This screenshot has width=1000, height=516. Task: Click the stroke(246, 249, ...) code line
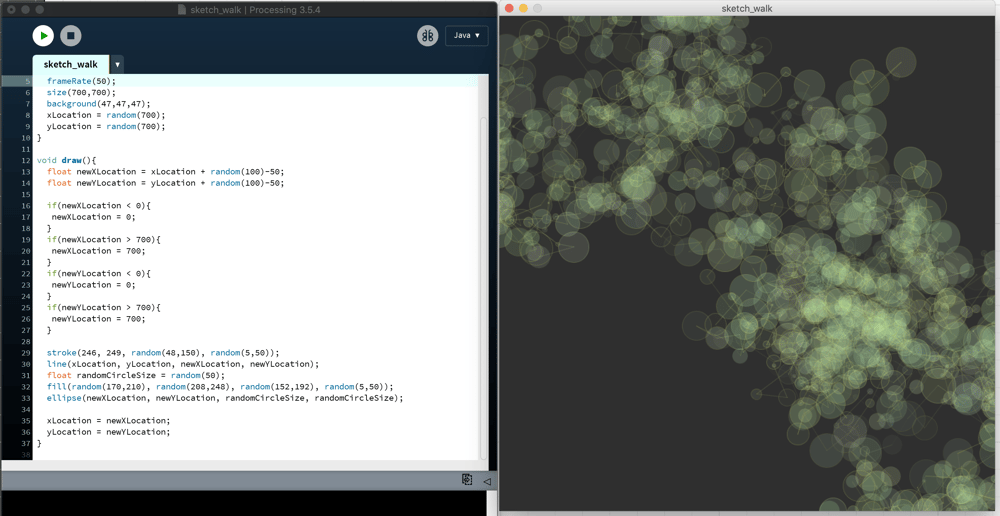(x=163, y=353)
